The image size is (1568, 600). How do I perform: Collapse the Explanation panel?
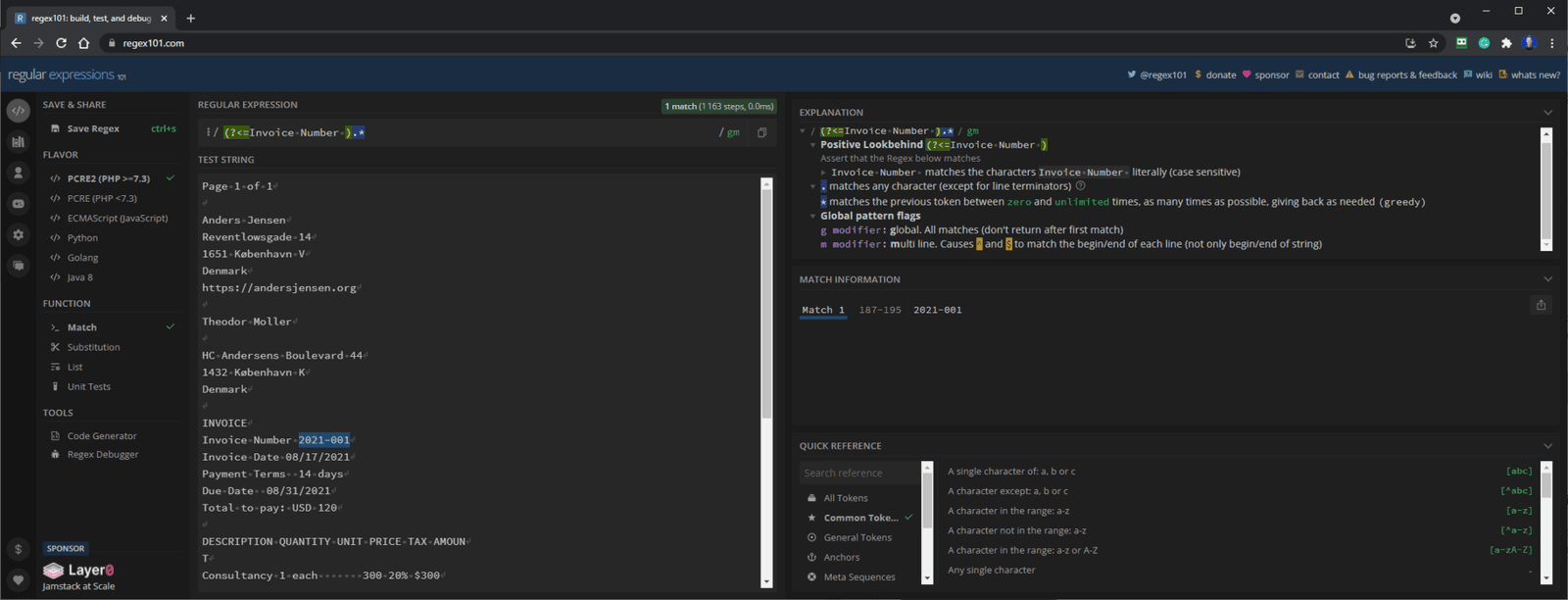click(x=1547, y=113)
